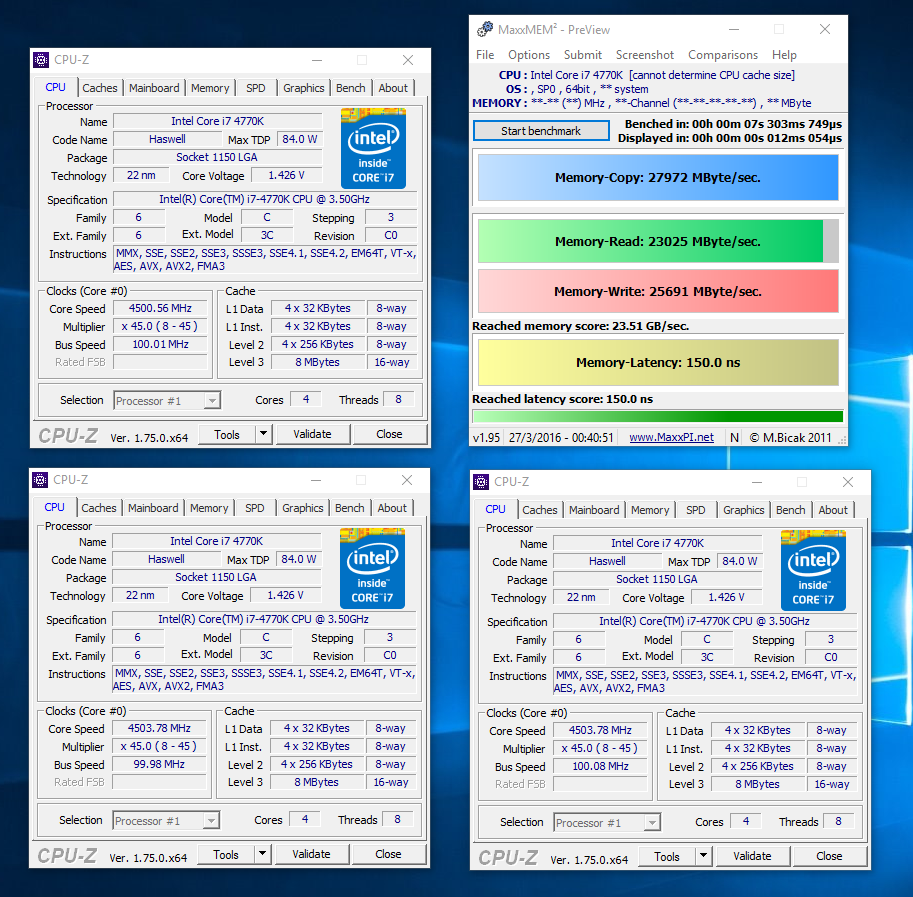Click Close button in bottom-right CPU-Z

(829, 856)
